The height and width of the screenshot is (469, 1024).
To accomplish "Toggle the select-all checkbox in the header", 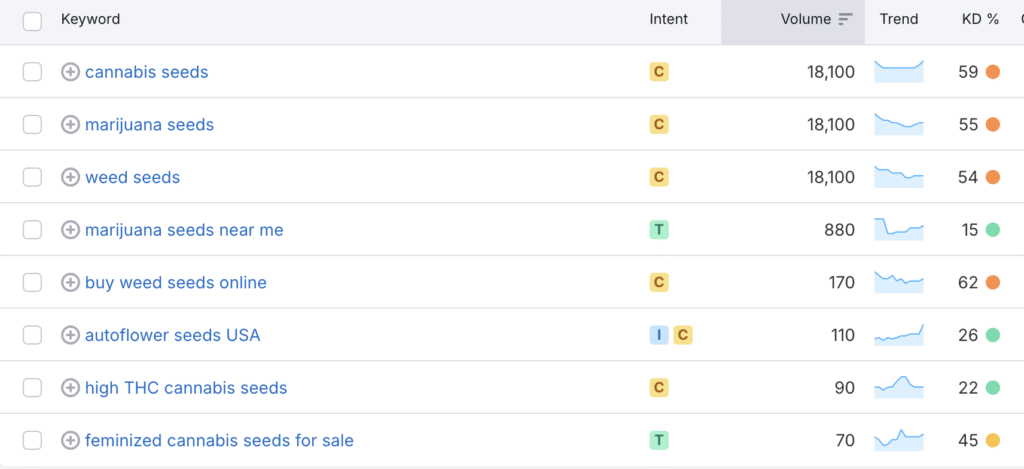I will coord(32,21).
